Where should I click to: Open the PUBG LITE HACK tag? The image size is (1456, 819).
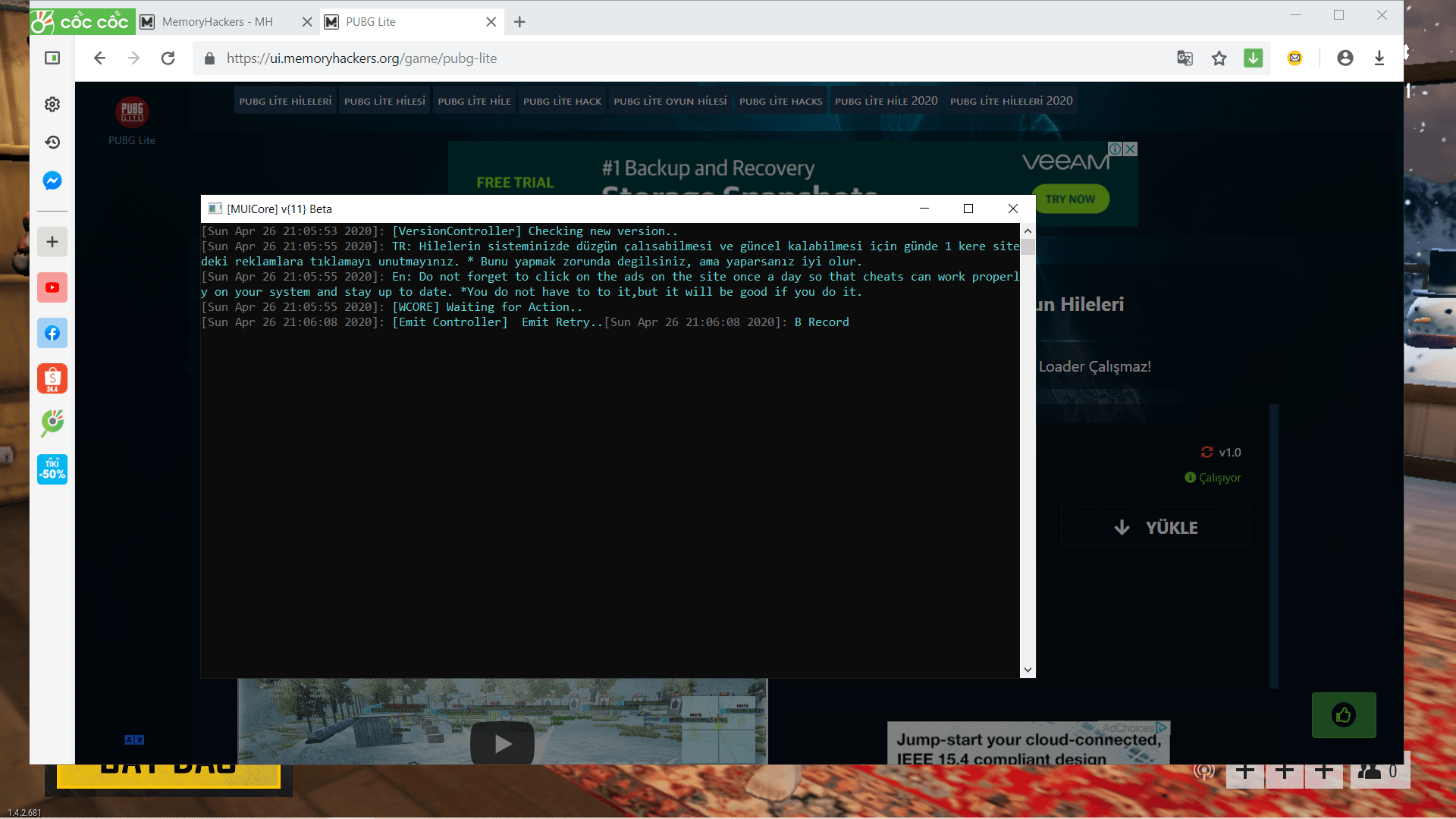point(562,101)
